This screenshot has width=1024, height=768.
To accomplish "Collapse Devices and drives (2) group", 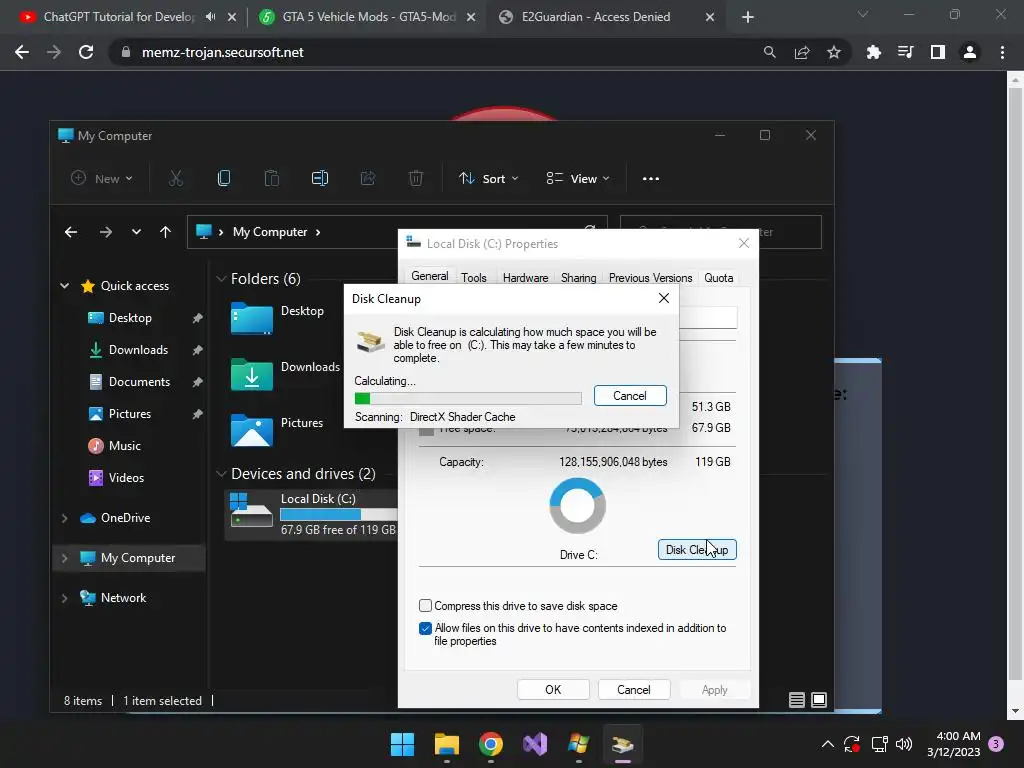I will (221, 473).
